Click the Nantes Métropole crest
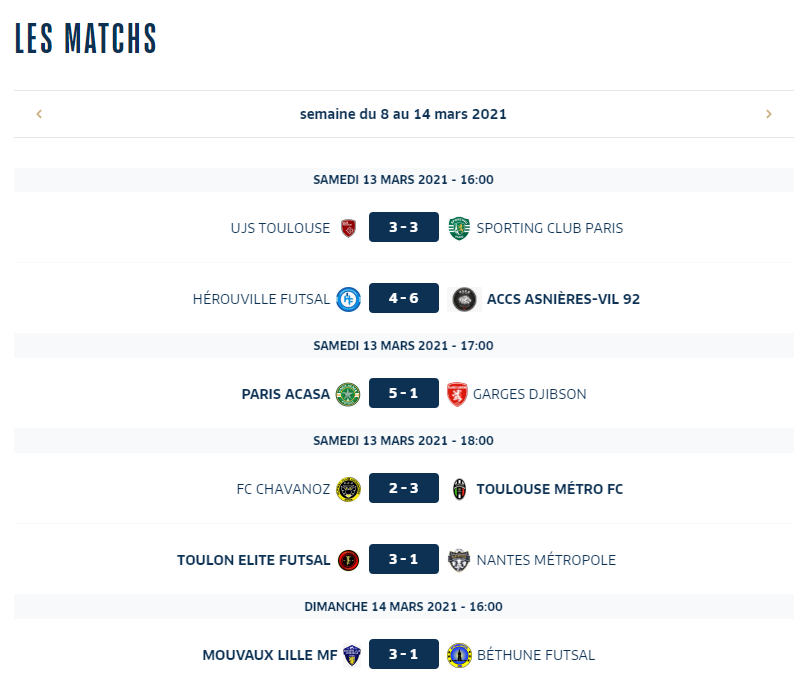 [x=459, y=560]
